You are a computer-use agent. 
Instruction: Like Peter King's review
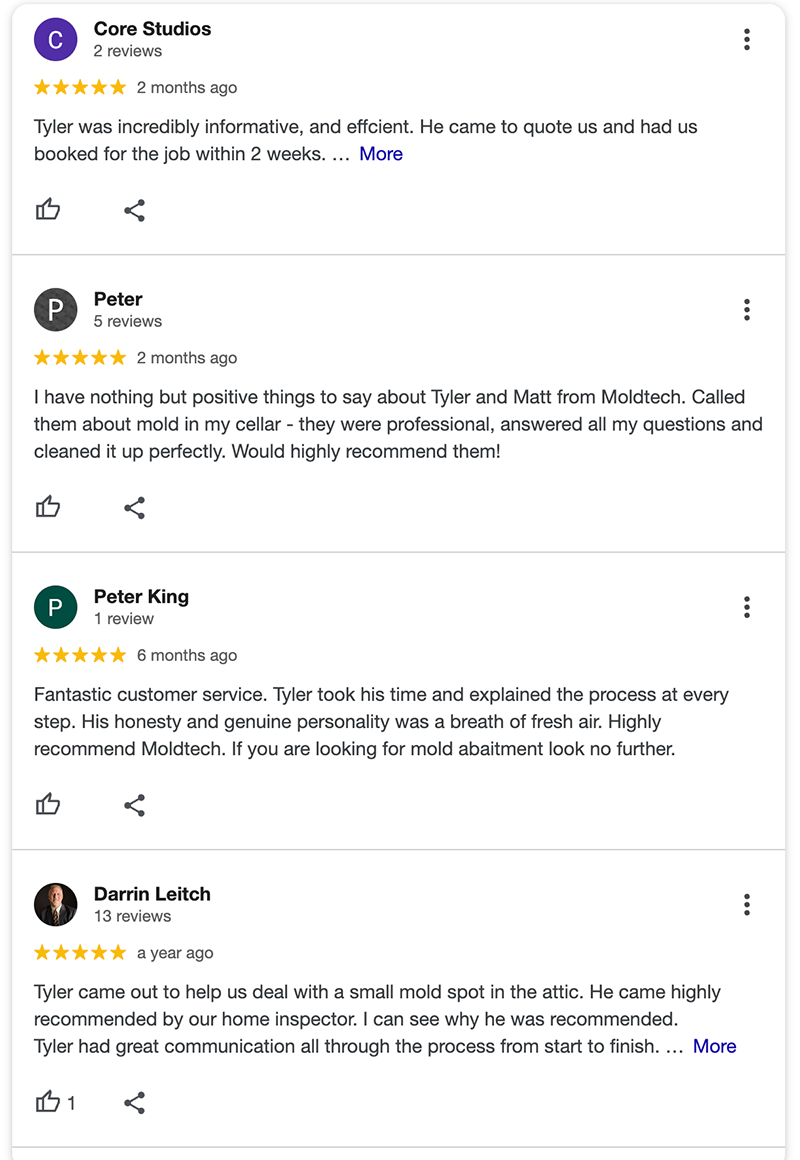(x=48, y=804)
